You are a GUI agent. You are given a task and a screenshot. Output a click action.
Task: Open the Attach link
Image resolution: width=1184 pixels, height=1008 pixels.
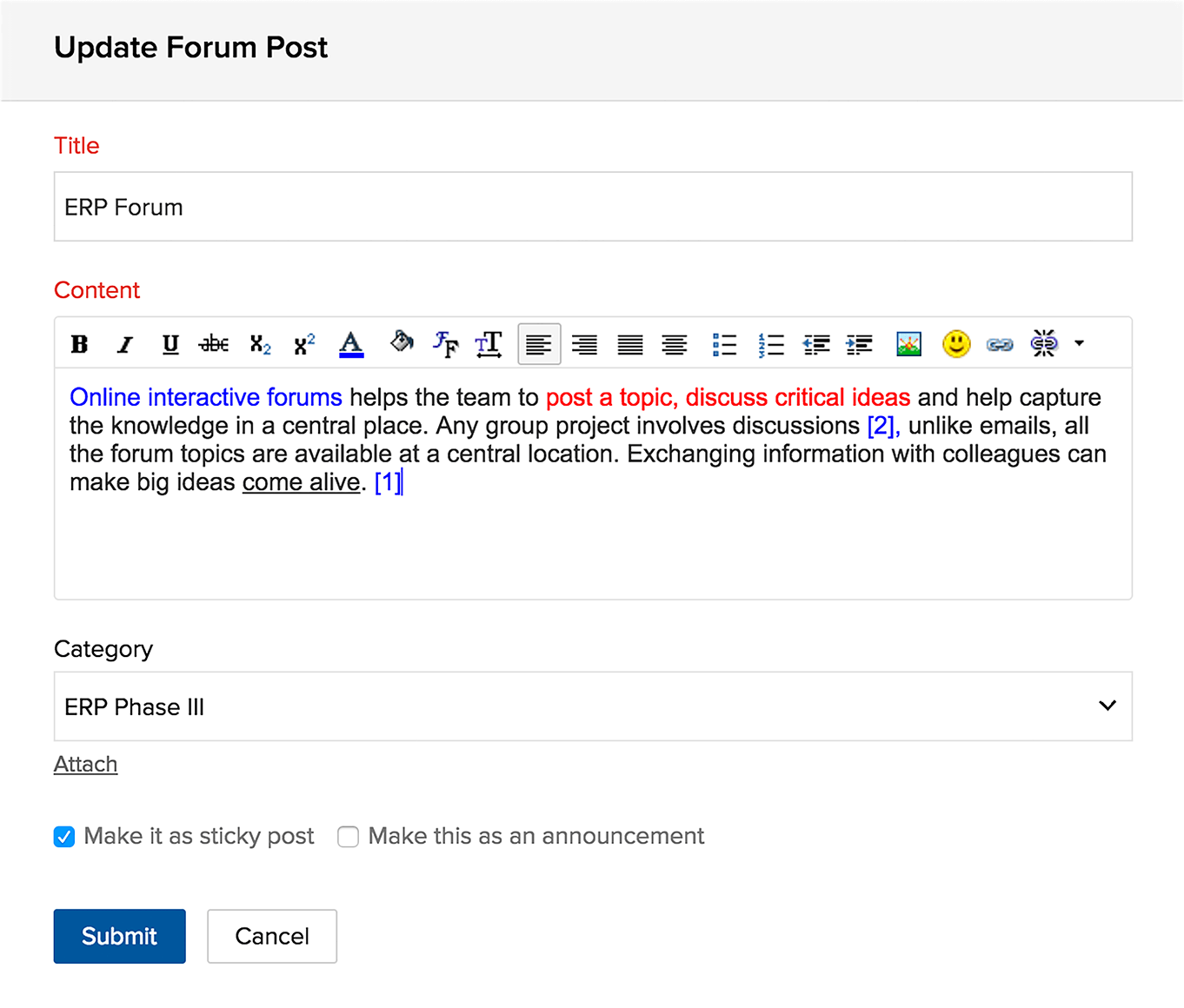click(85, 765)
